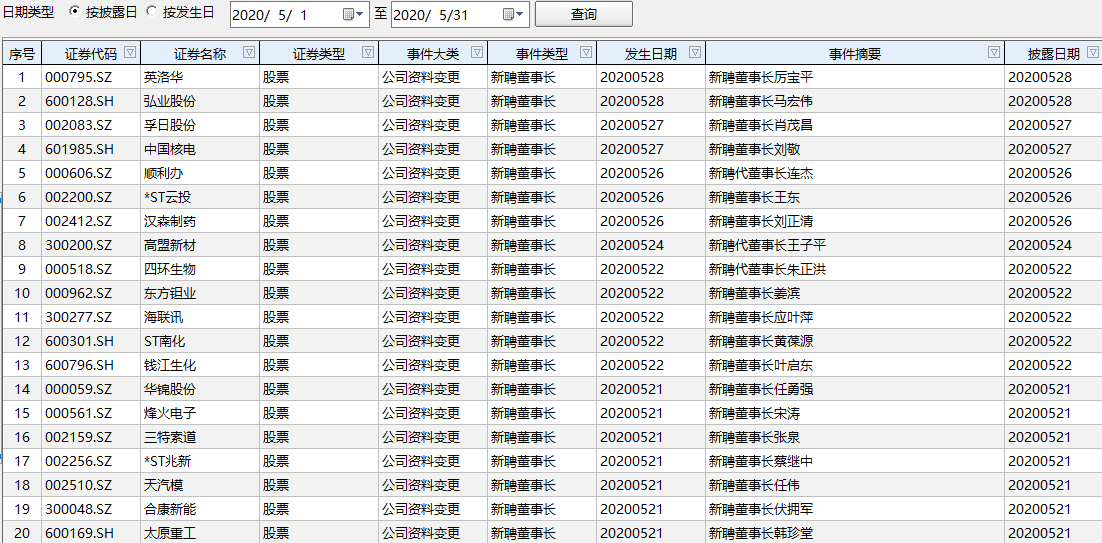Open filter dropdown for 事件摘要 column
The width and height of the screenshot is (1102, 543).
[x=994, y=52]
